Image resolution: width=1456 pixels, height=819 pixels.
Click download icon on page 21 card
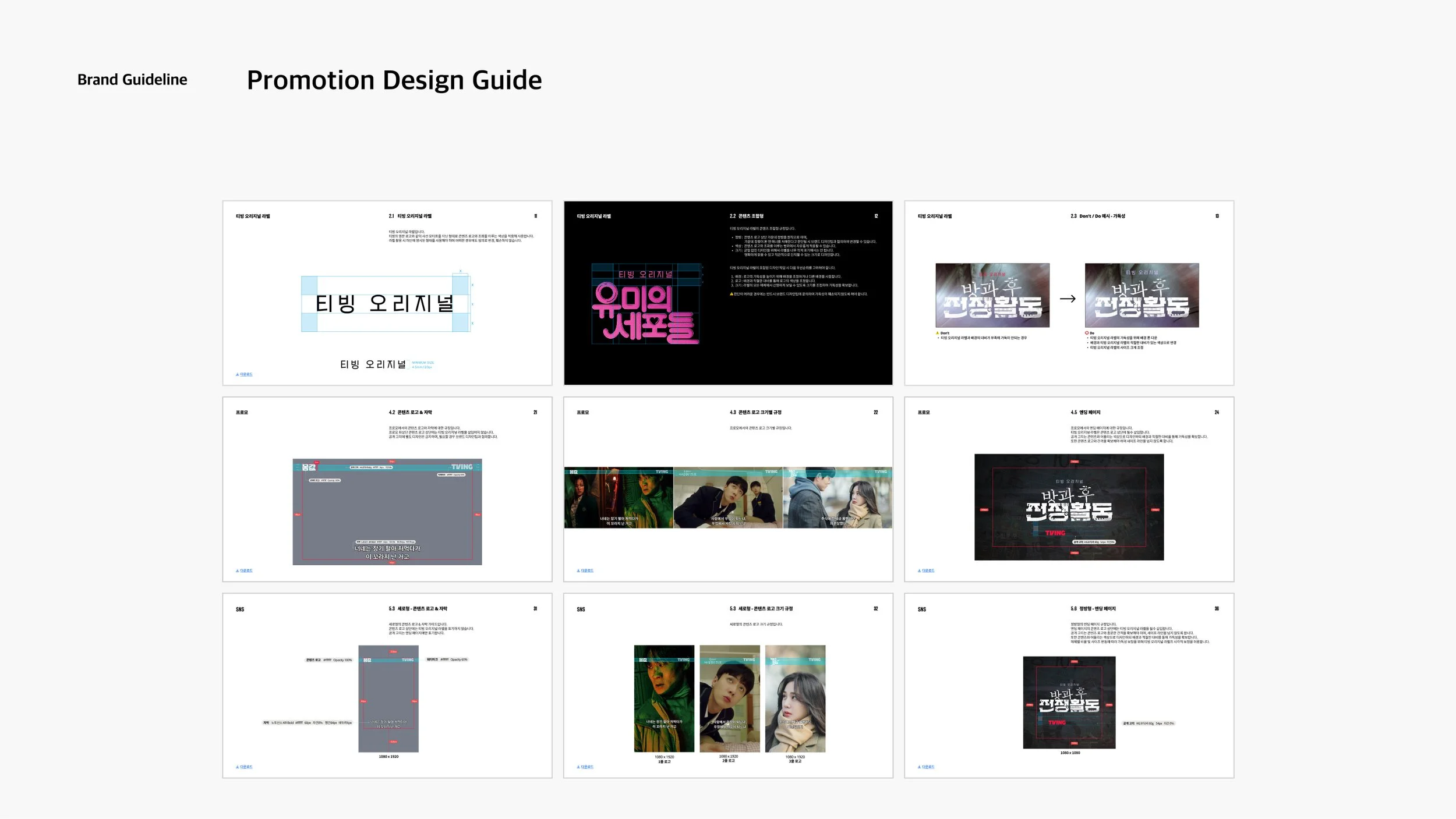pyautogui.click(x=238, y=570)
